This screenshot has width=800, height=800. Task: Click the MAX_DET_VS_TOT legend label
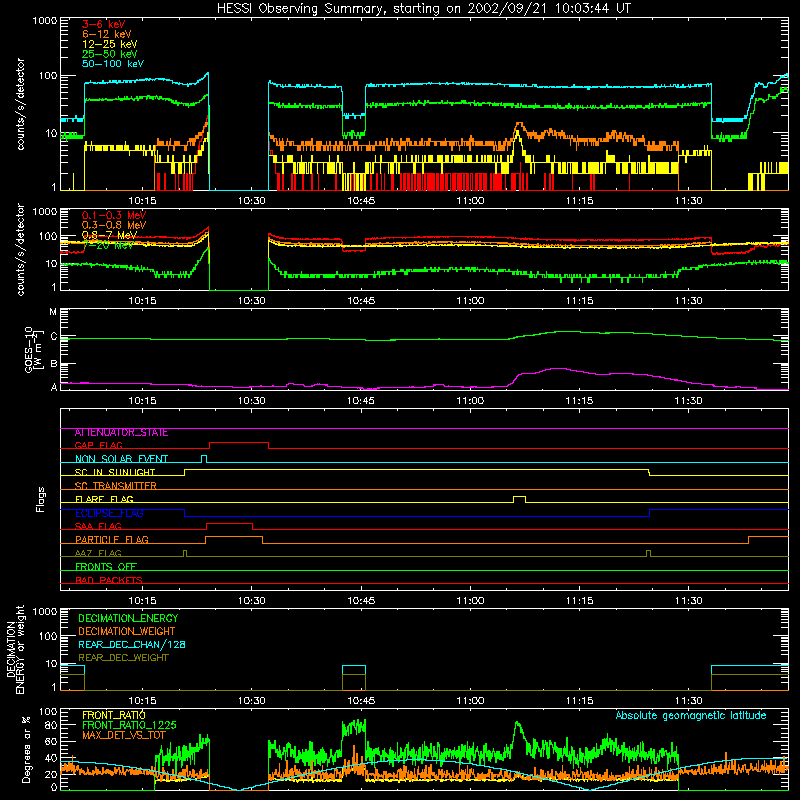124,735
